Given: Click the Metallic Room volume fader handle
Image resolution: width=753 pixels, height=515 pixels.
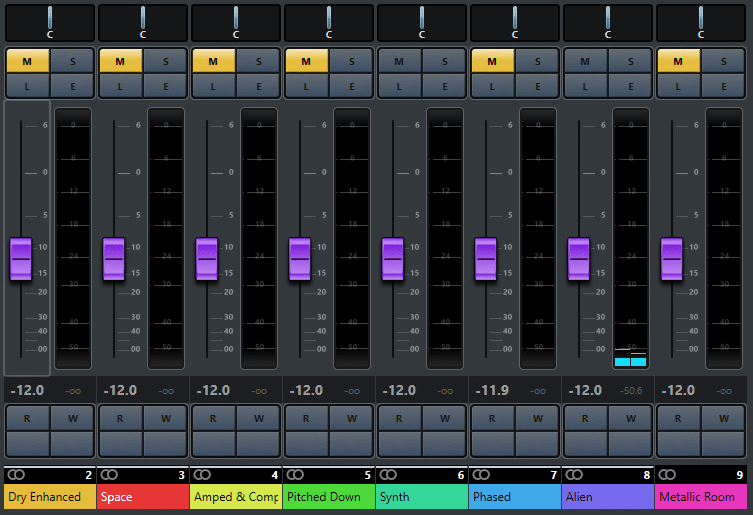Looking at the screenshot, I should click(672, 259).
